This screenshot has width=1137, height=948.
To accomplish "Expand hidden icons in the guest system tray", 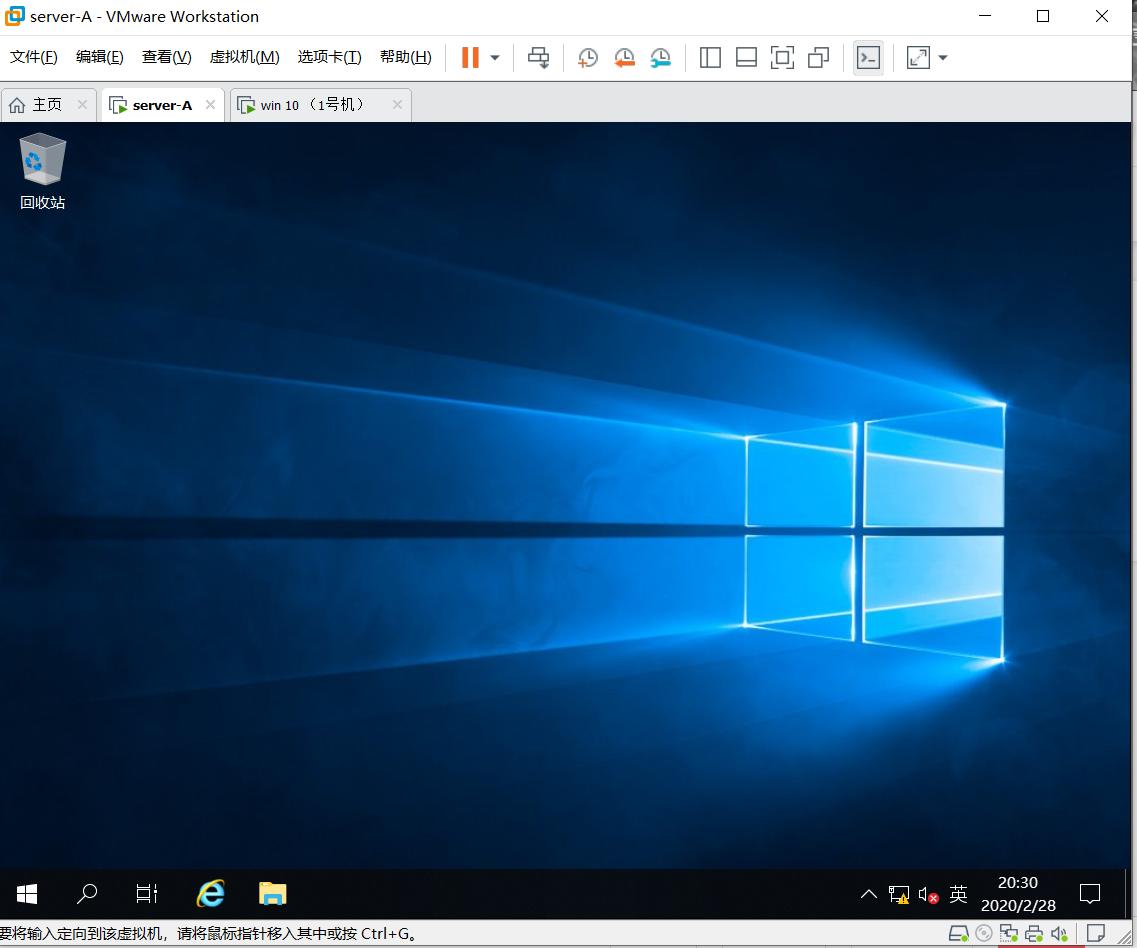I will [x=866, y=893].
